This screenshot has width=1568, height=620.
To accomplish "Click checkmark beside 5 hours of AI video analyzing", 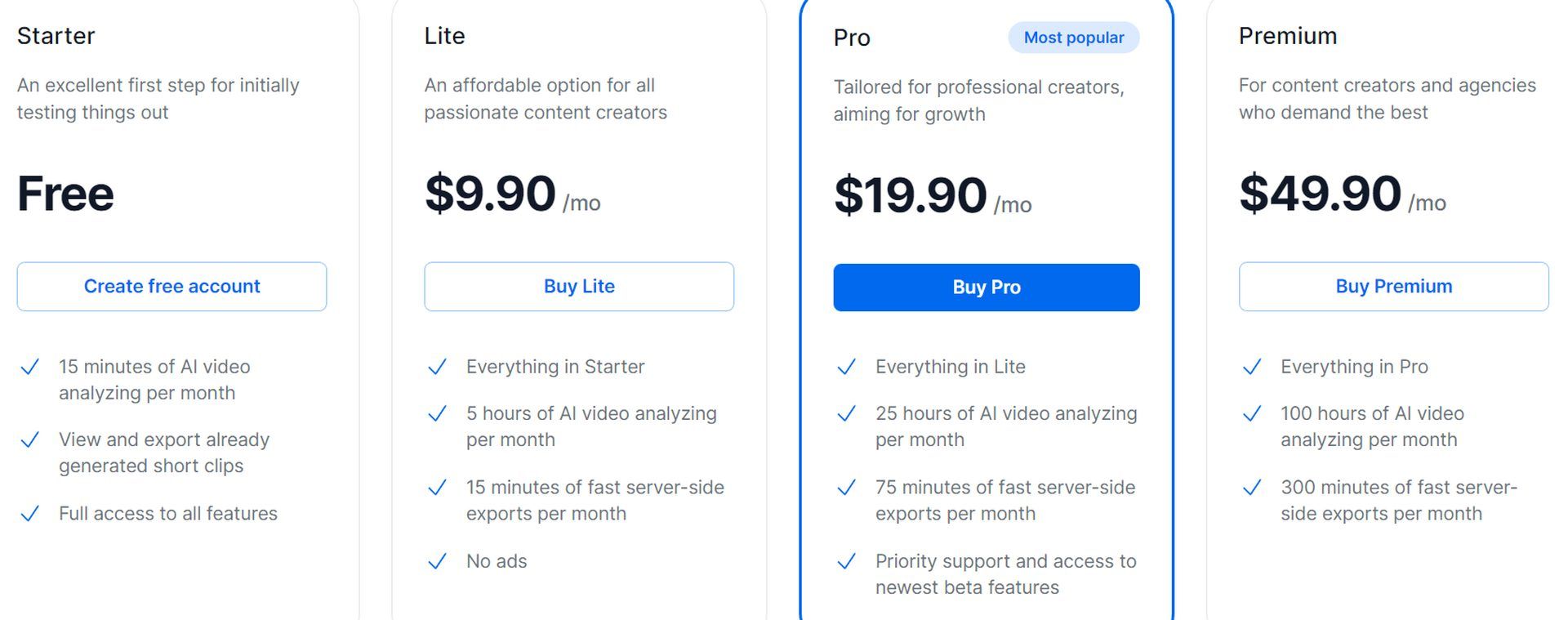I will click(437, 414).
